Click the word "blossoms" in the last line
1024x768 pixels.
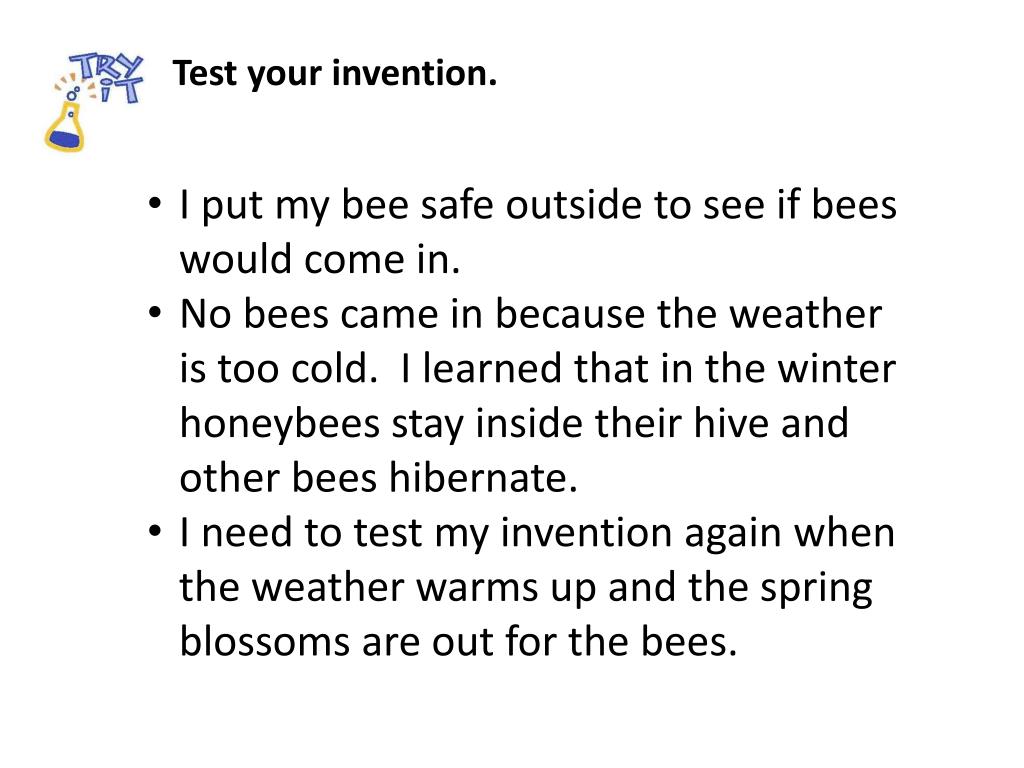pyautogui.click(x=264, y=641)
